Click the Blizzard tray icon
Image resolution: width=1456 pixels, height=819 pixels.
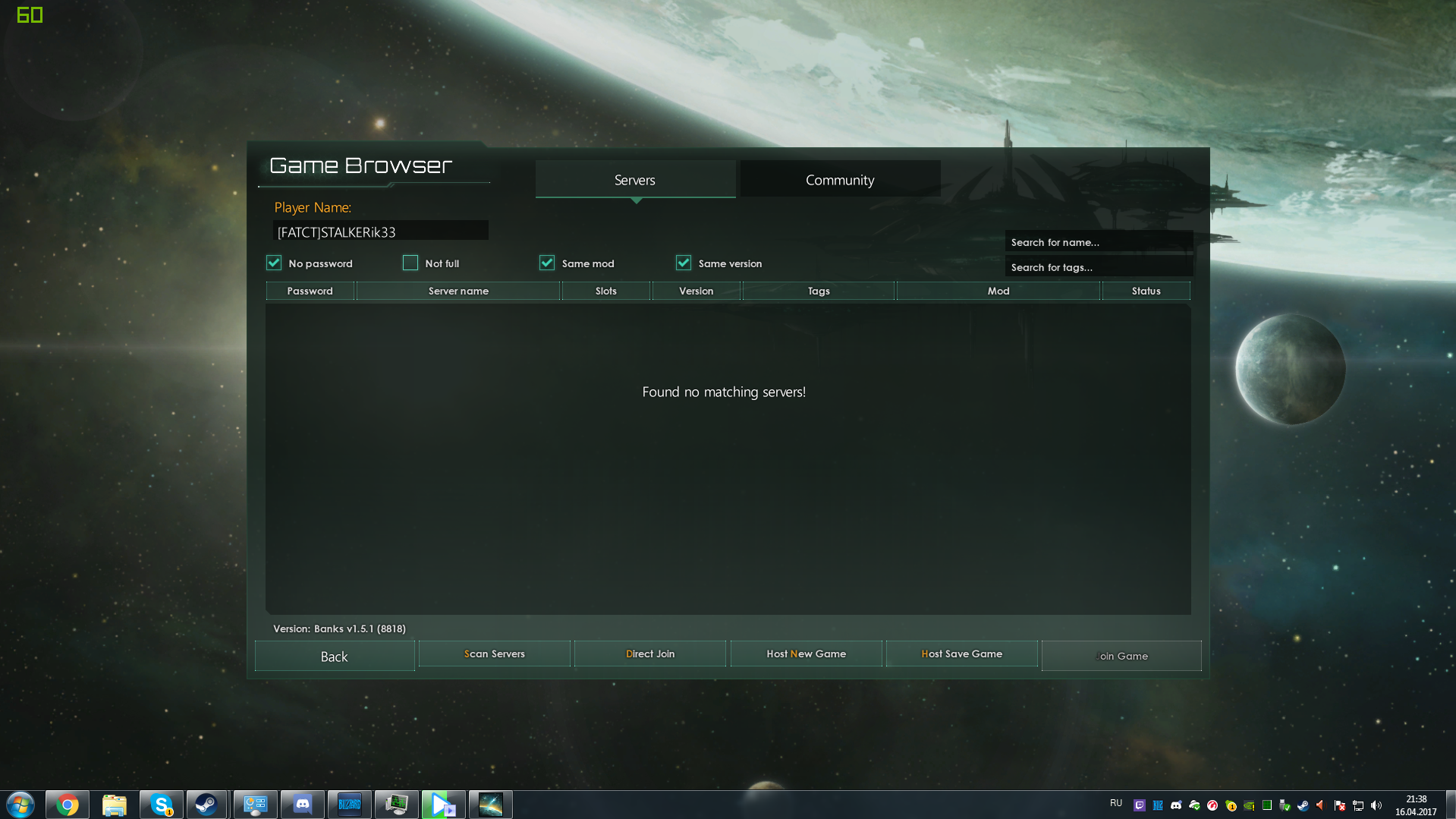coord(1158,805)
